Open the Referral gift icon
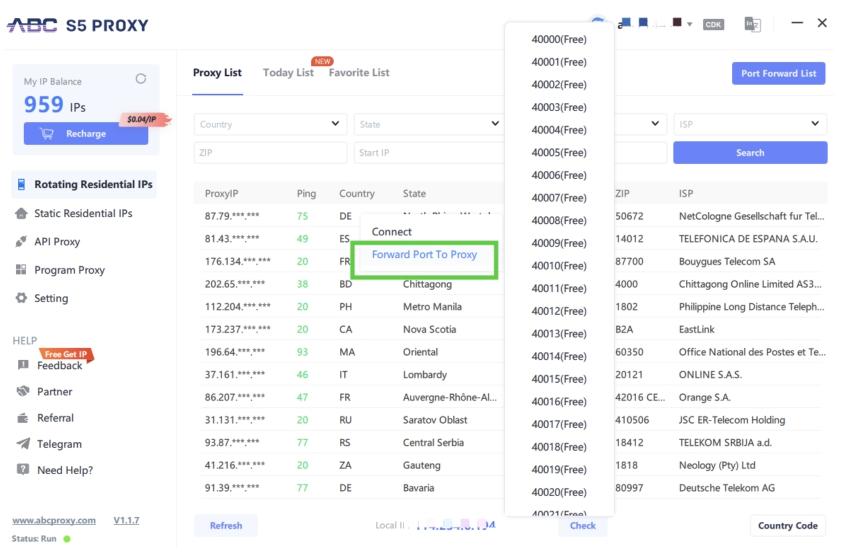 [x=23, y=418]
